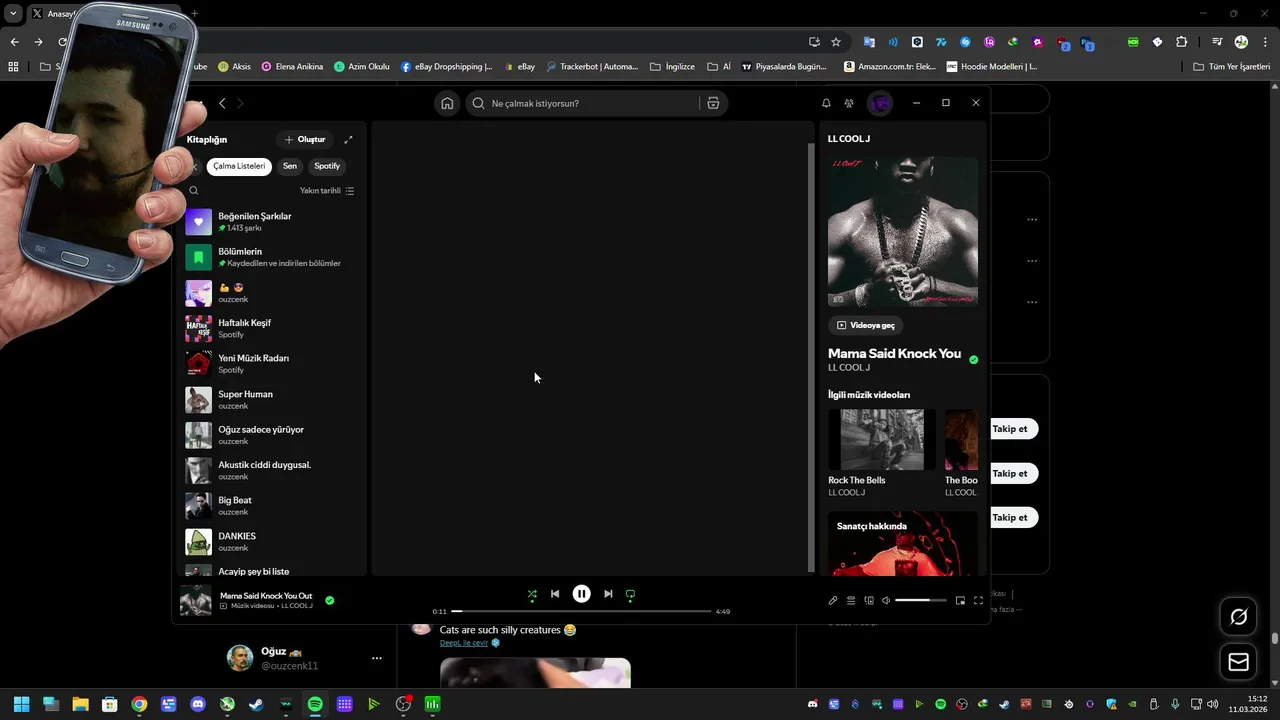
Task: Open Friend Activity icon in Spotify header
Action: [x=849, y=103]
